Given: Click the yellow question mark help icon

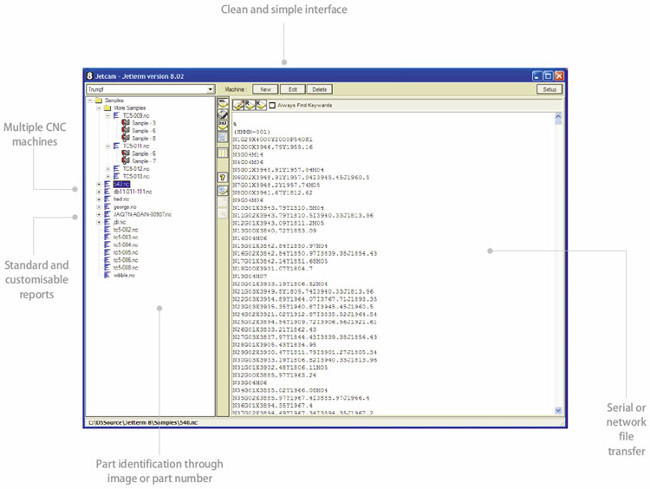Looking at the screenshot, I should pos(223,177).
